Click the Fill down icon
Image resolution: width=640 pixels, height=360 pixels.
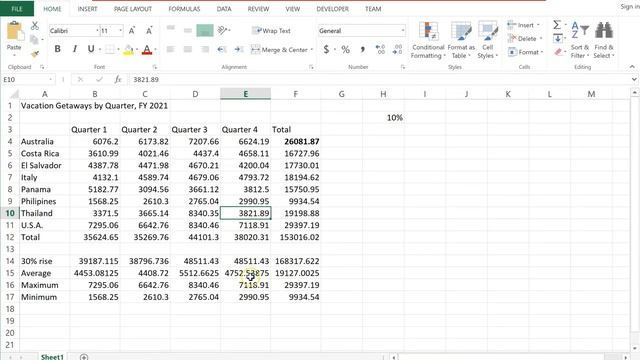pyautogui.click(x=558, y=39)
